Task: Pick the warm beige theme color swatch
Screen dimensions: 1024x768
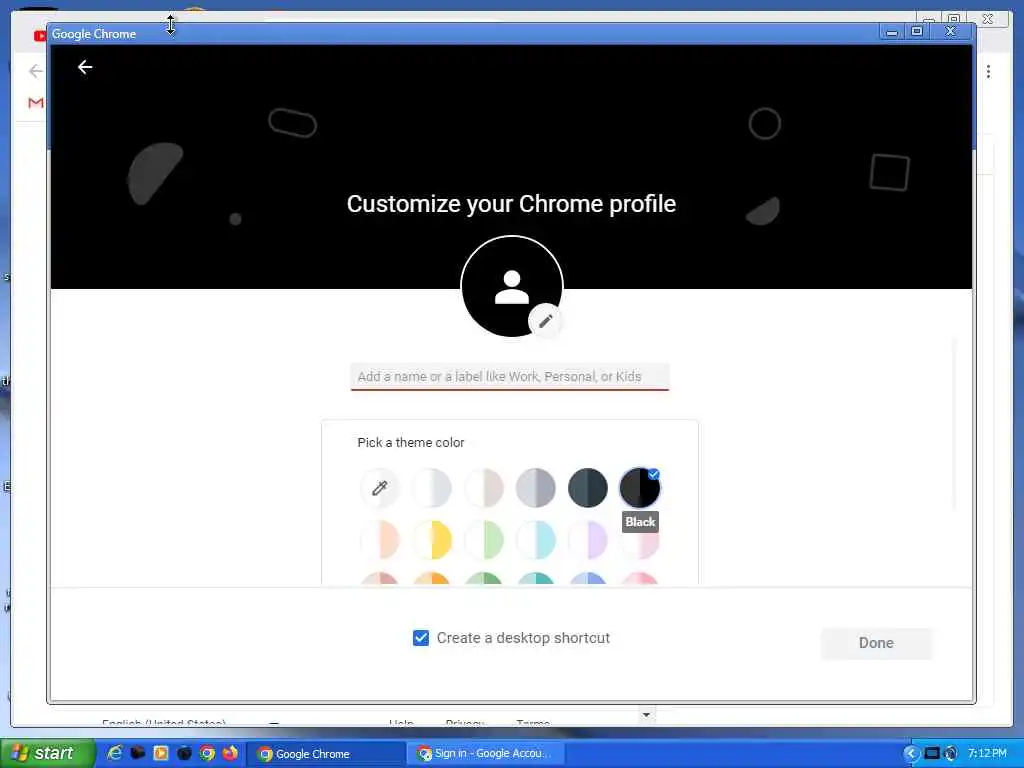Action: click(x=484, y=488)
